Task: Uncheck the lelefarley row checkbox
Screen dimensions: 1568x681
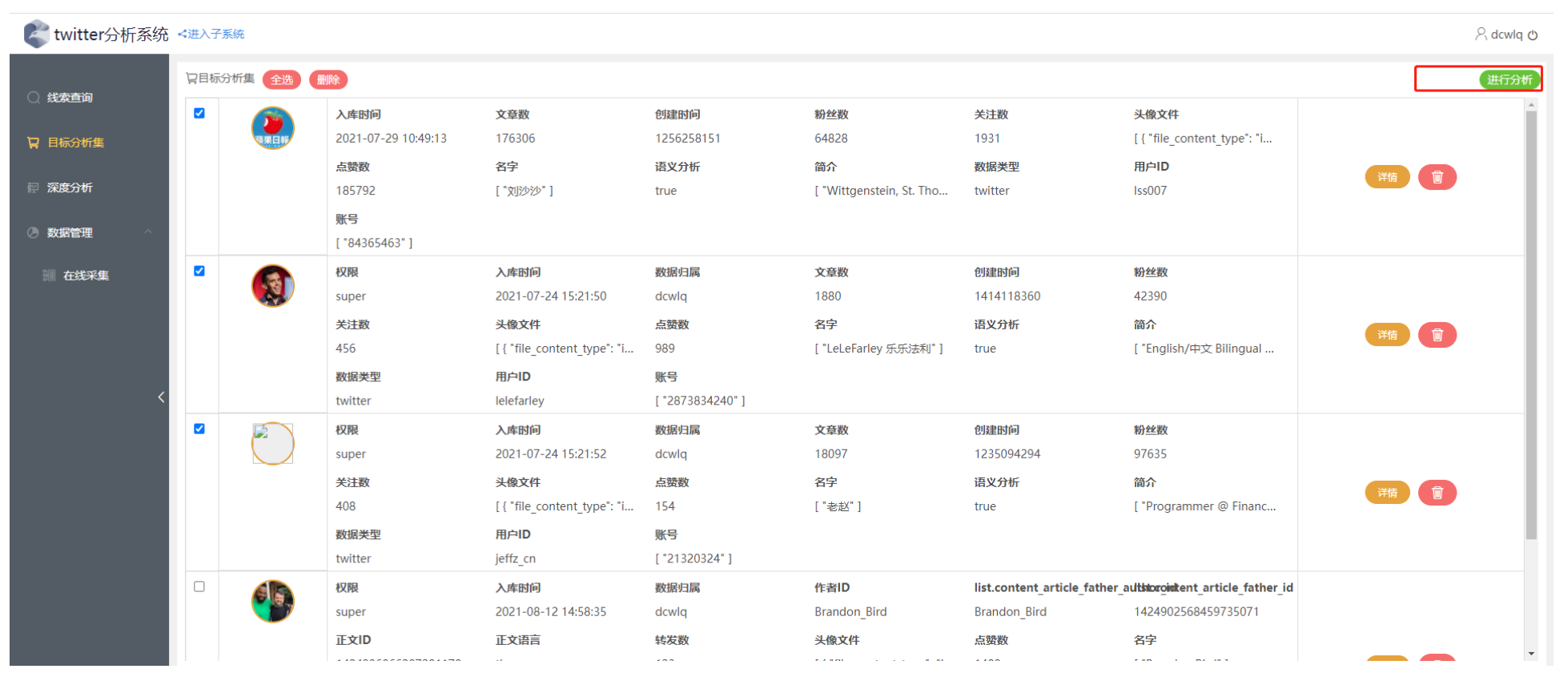Action: coord(199,271)
